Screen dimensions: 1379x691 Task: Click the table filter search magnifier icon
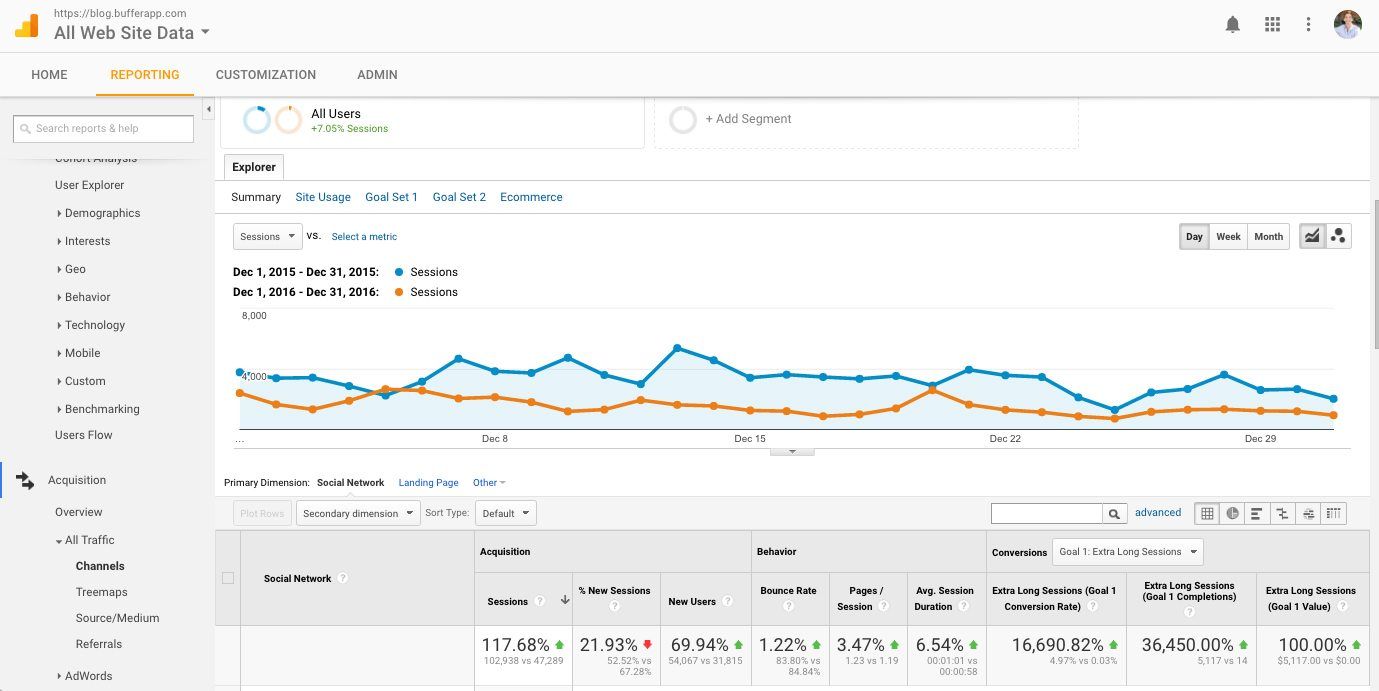click(x=1114, y=513)
